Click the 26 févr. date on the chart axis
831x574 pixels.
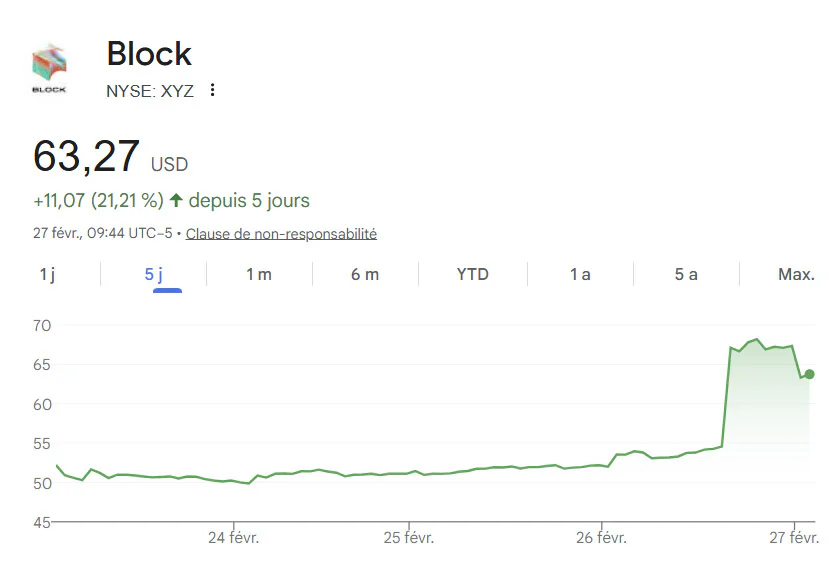click(x=600, y=538)
